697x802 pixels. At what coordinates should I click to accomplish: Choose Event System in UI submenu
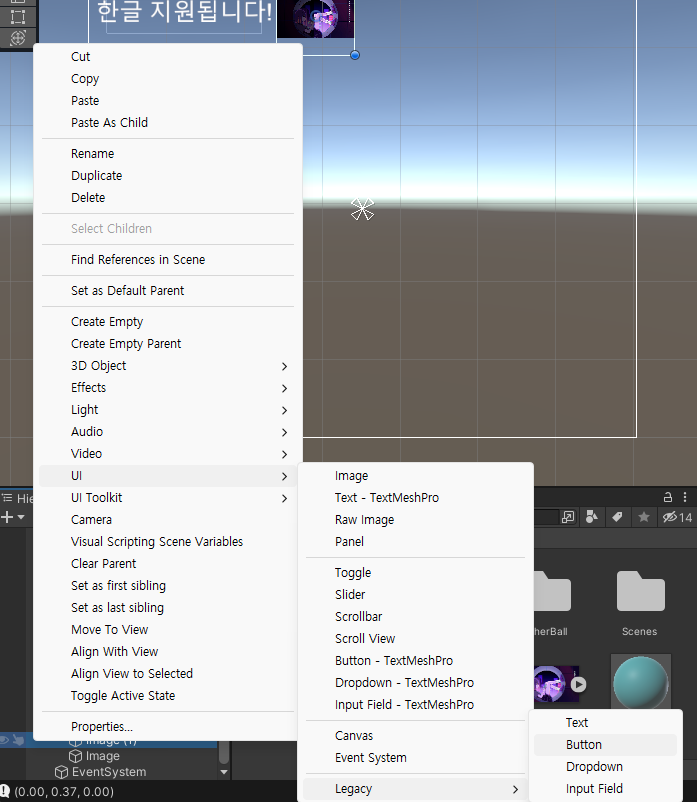415,759
